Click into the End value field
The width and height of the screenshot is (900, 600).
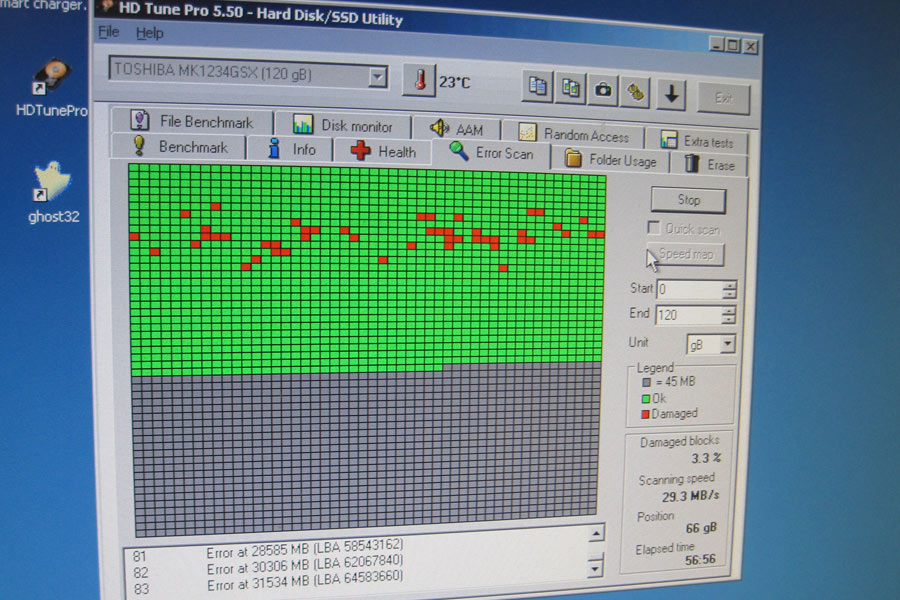688,315
